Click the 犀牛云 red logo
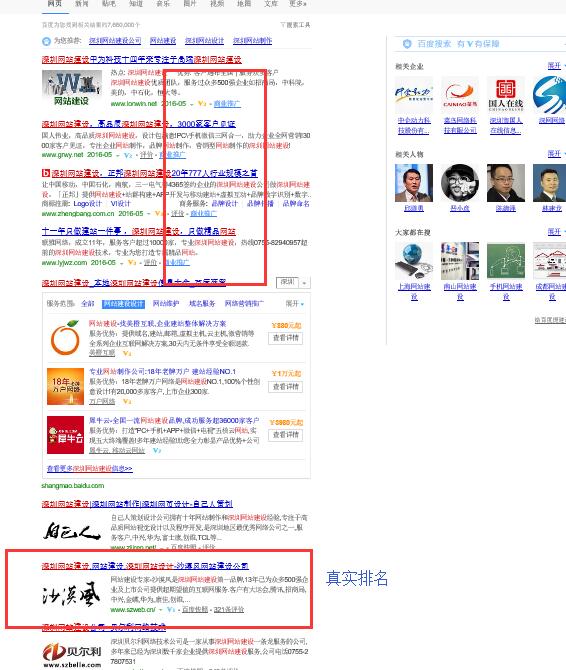 click(65, 435)
